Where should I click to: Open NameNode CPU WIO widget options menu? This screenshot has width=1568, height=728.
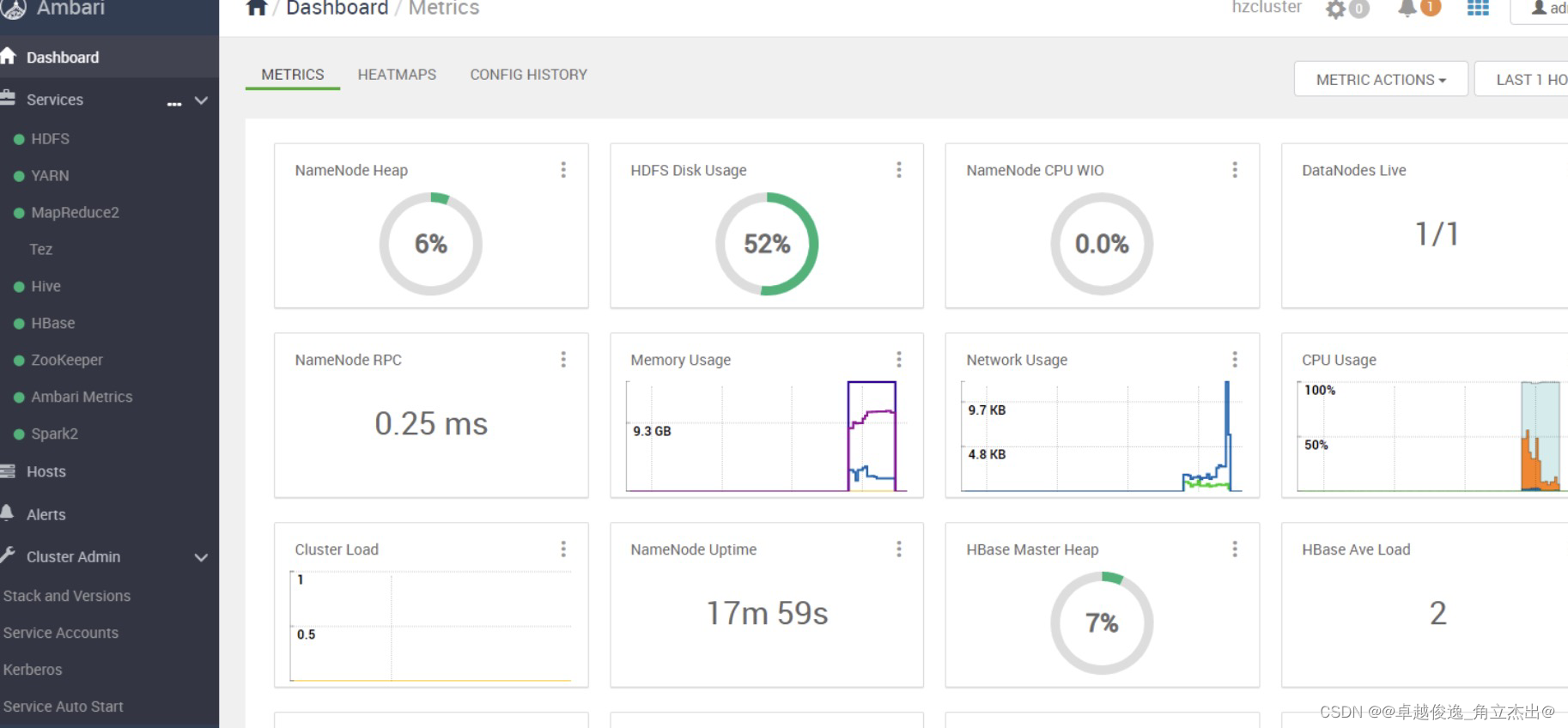[x=1235, y=170]
